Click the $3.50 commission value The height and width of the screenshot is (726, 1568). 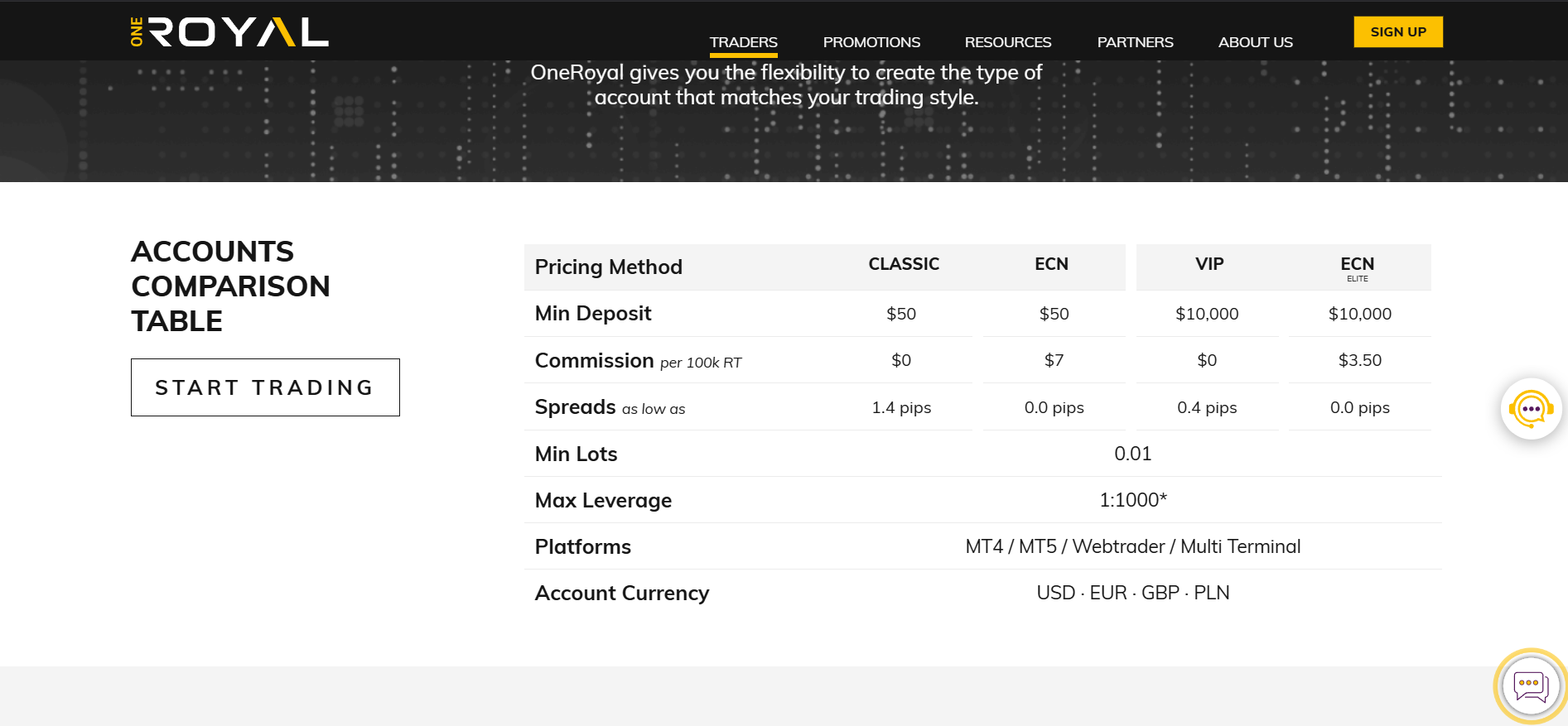tap(1360, 360)
